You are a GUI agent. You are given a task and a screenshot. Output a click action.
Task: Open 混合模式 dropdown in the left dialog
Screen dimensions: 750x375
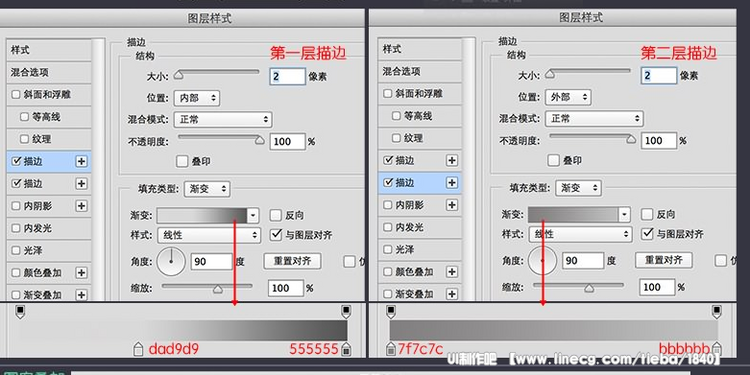tap(223, 120)
